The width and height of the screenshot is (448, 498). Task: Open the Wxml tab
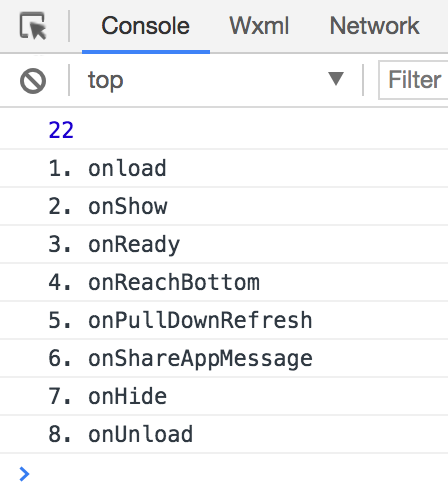point(259,26)
